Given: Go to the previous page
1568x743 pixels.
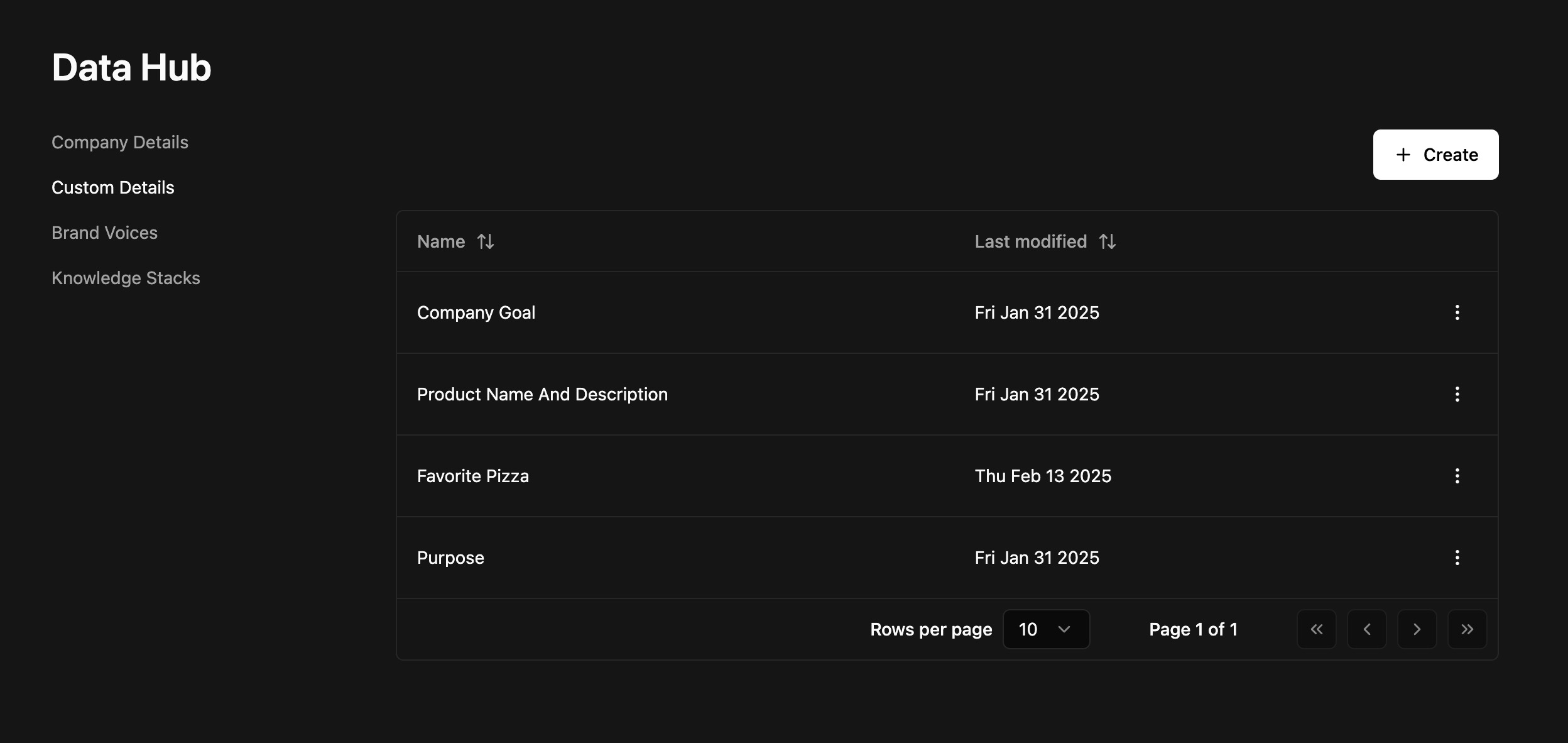Looking at the screenshot, I should click(x=1366, y=629).
